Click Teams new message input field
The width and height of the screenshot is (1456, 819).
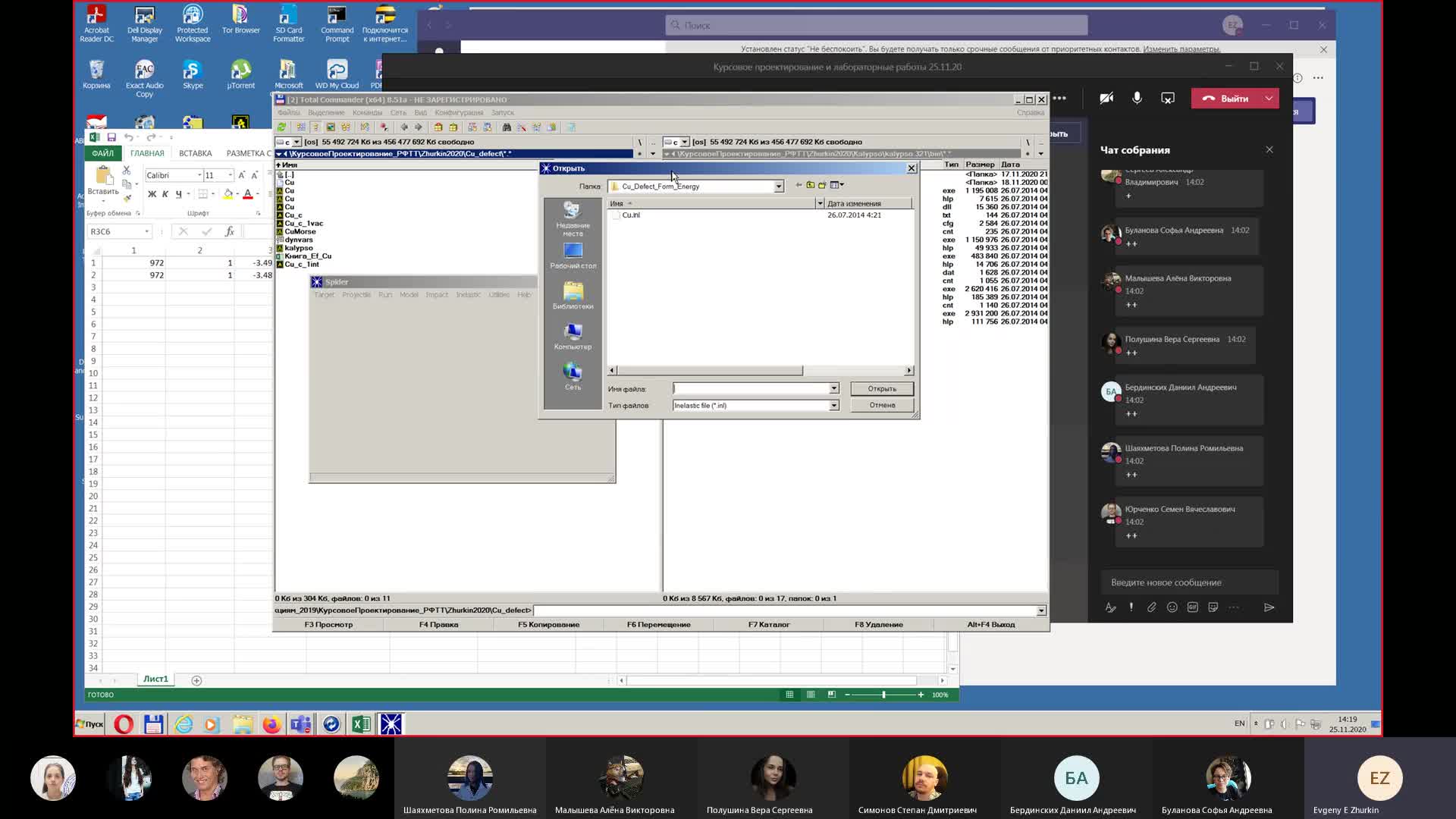1189,582
